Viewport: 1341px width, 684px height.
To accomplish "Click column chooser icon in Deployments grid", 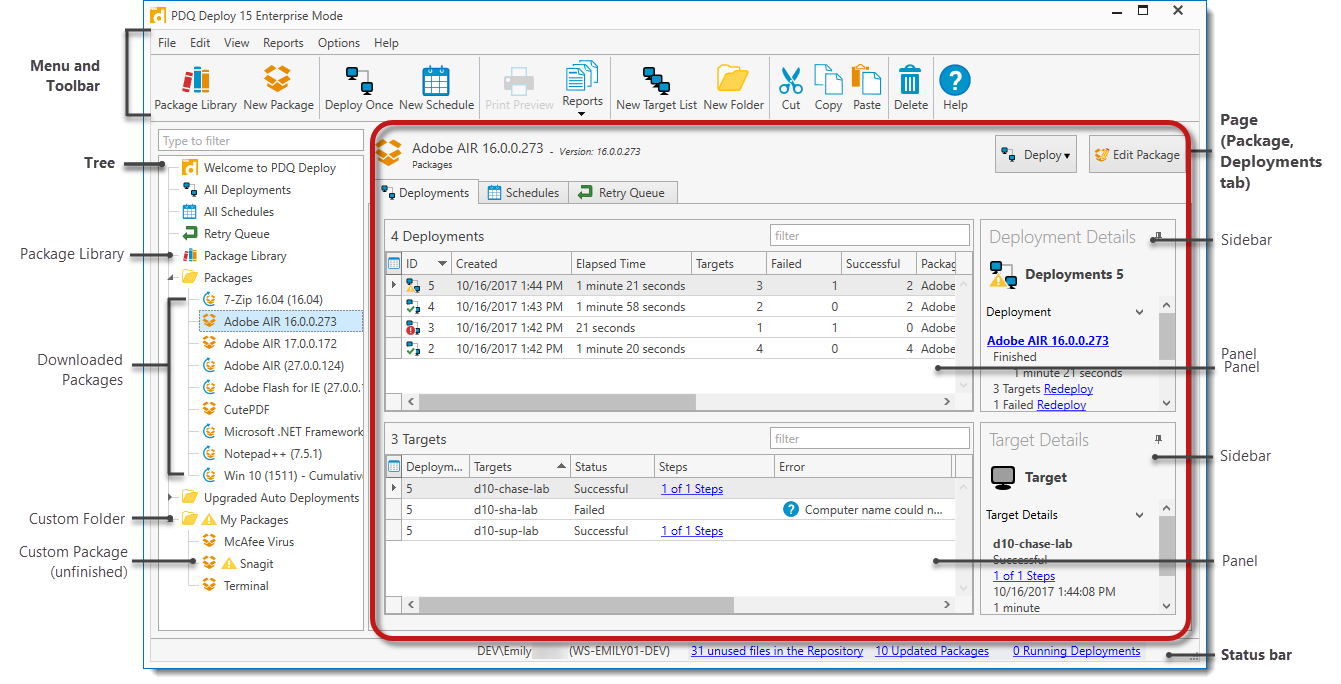I will click(394, 264).
